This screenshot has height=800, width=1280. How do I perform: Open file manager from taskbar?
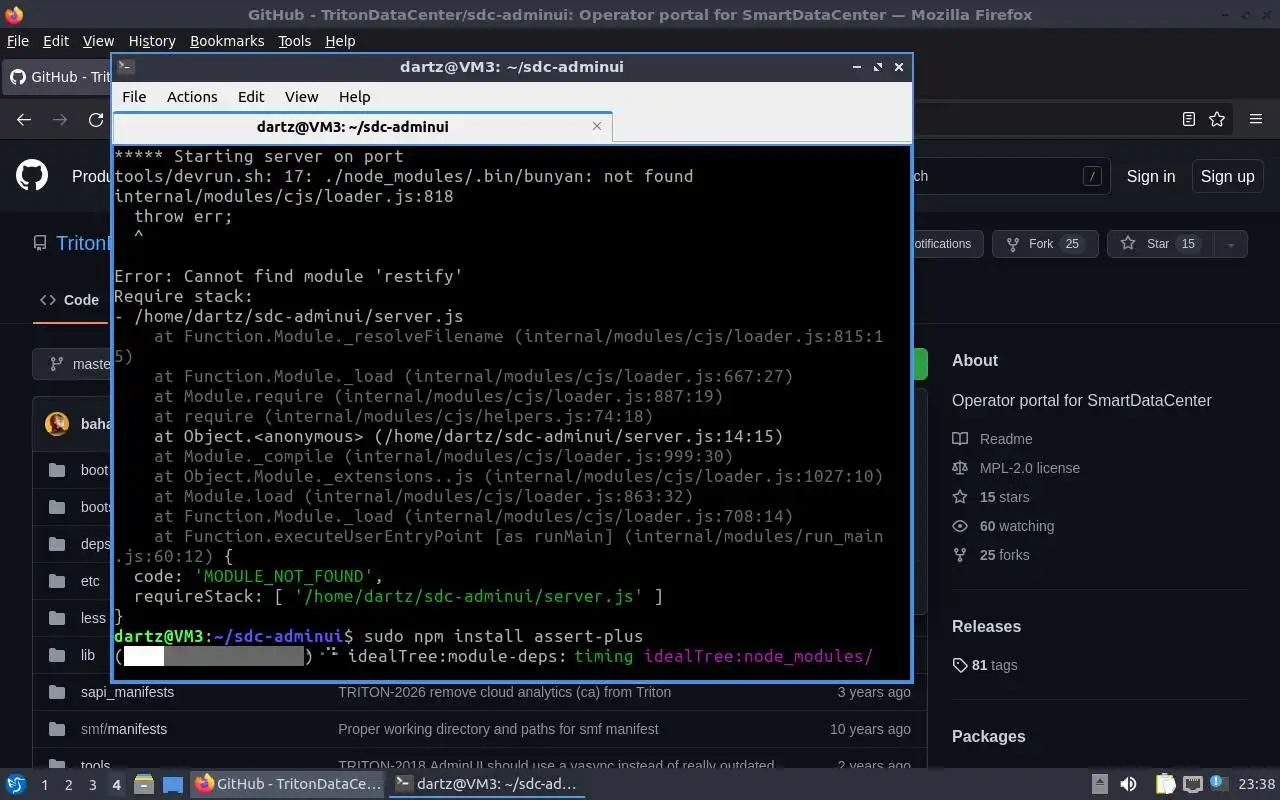(143, 784)
